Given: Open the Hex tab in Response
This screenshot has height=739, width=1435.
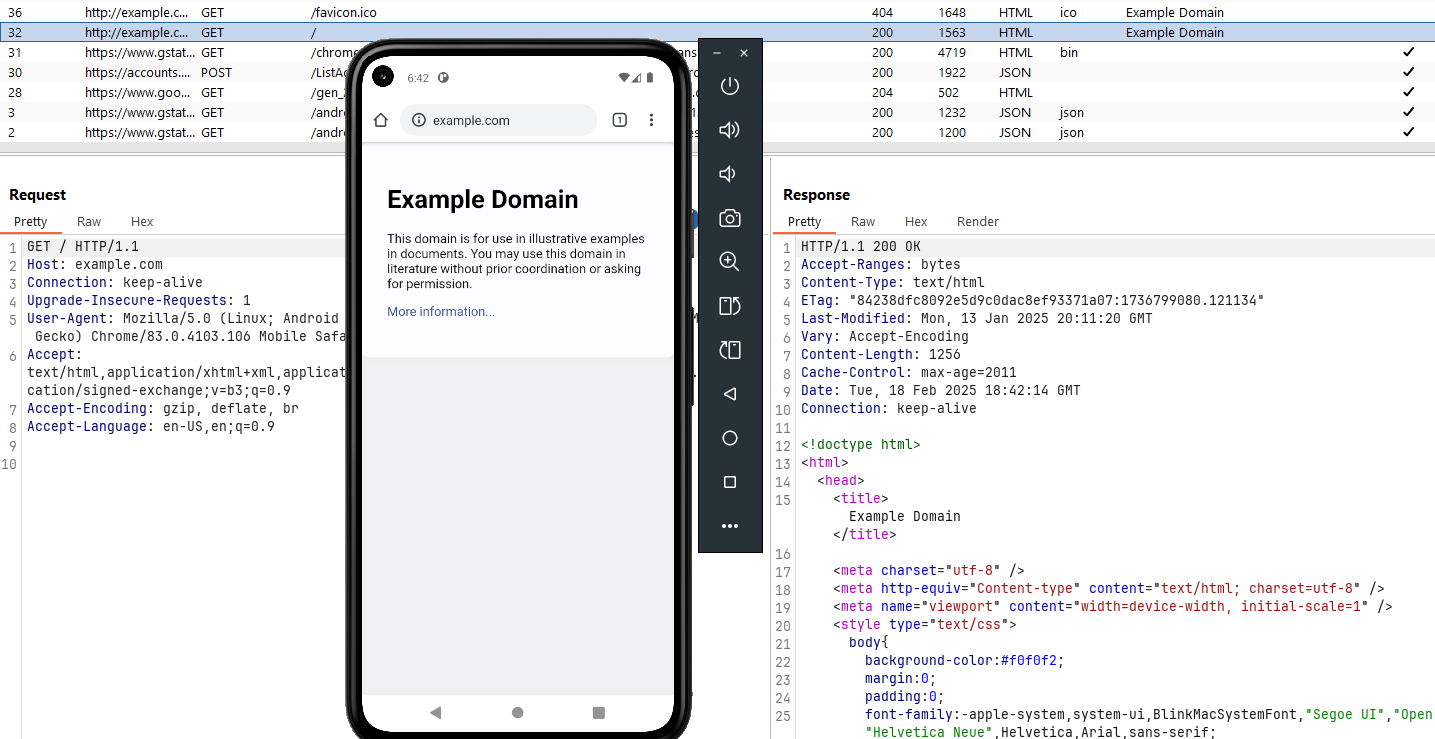Looking at the screenshot, I should tap(916, 222).
